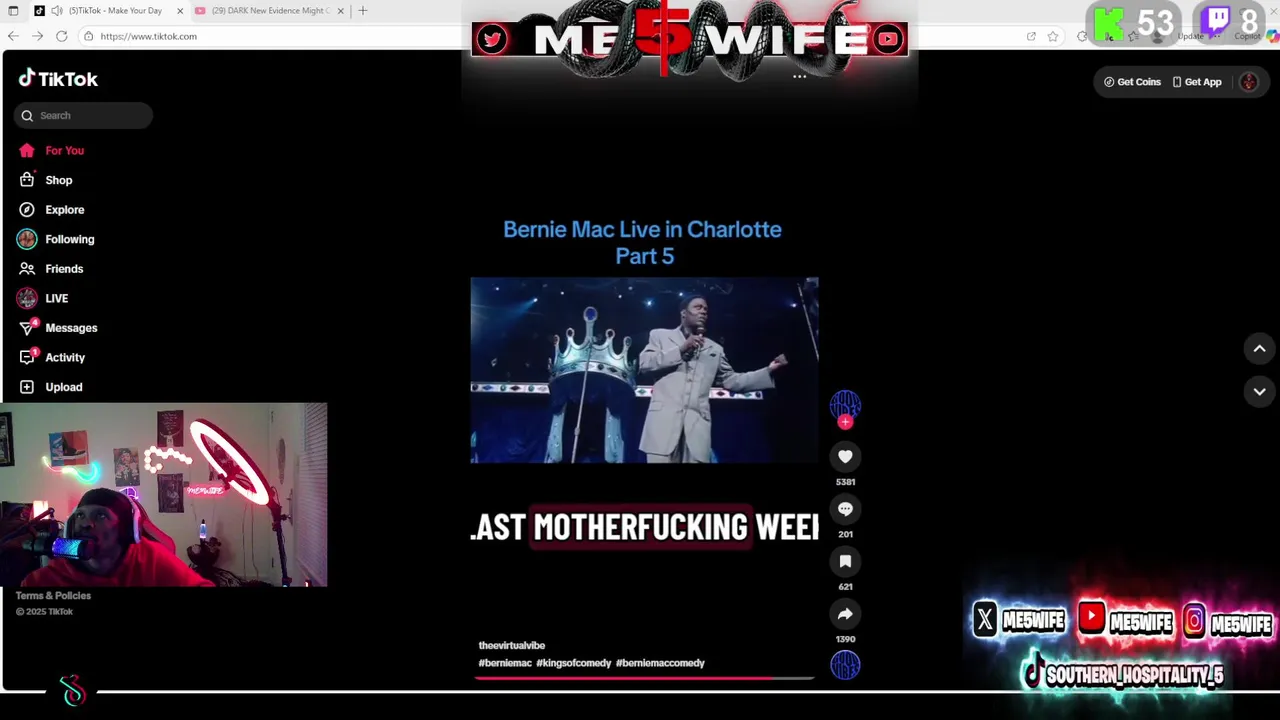Screen dimensions: 1280x720
Task: Like the video with the heart icon
Action: point(845,456)
